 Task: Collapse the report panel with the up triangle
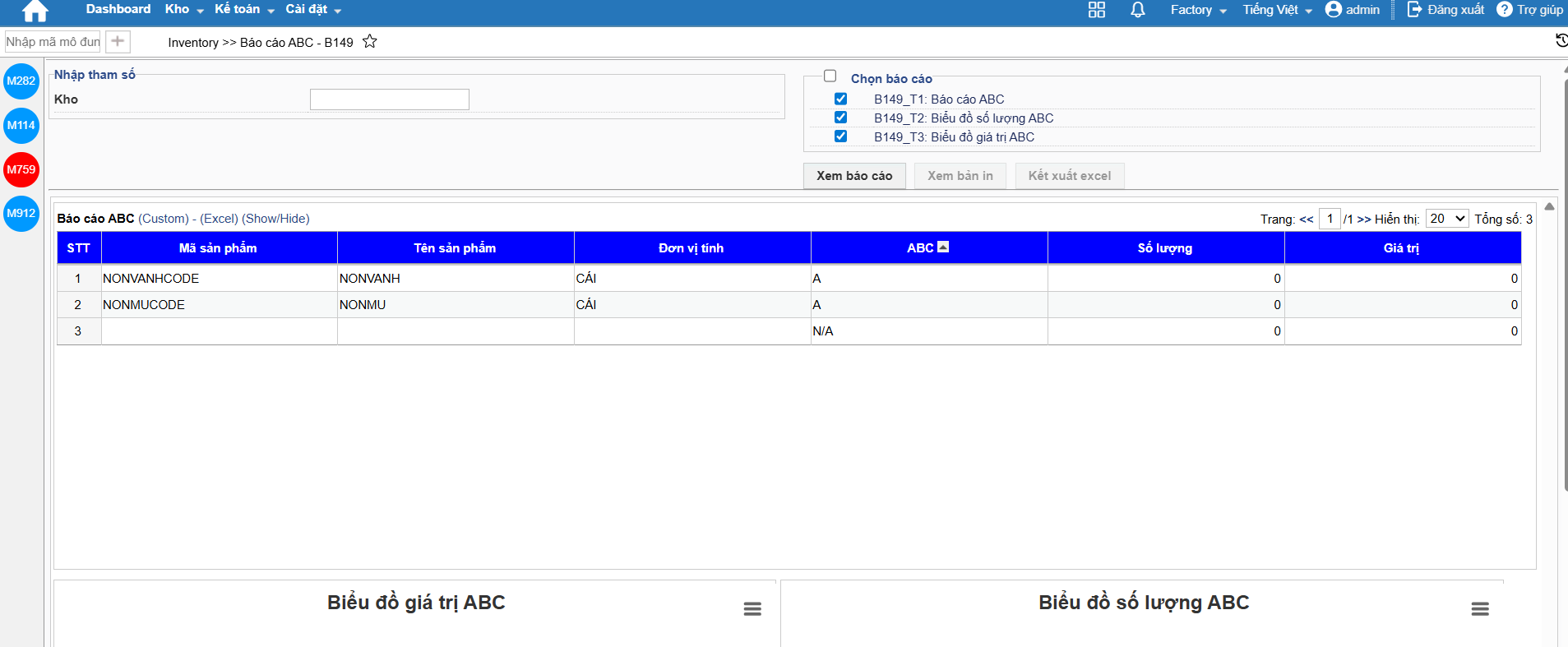point(1549,206)
